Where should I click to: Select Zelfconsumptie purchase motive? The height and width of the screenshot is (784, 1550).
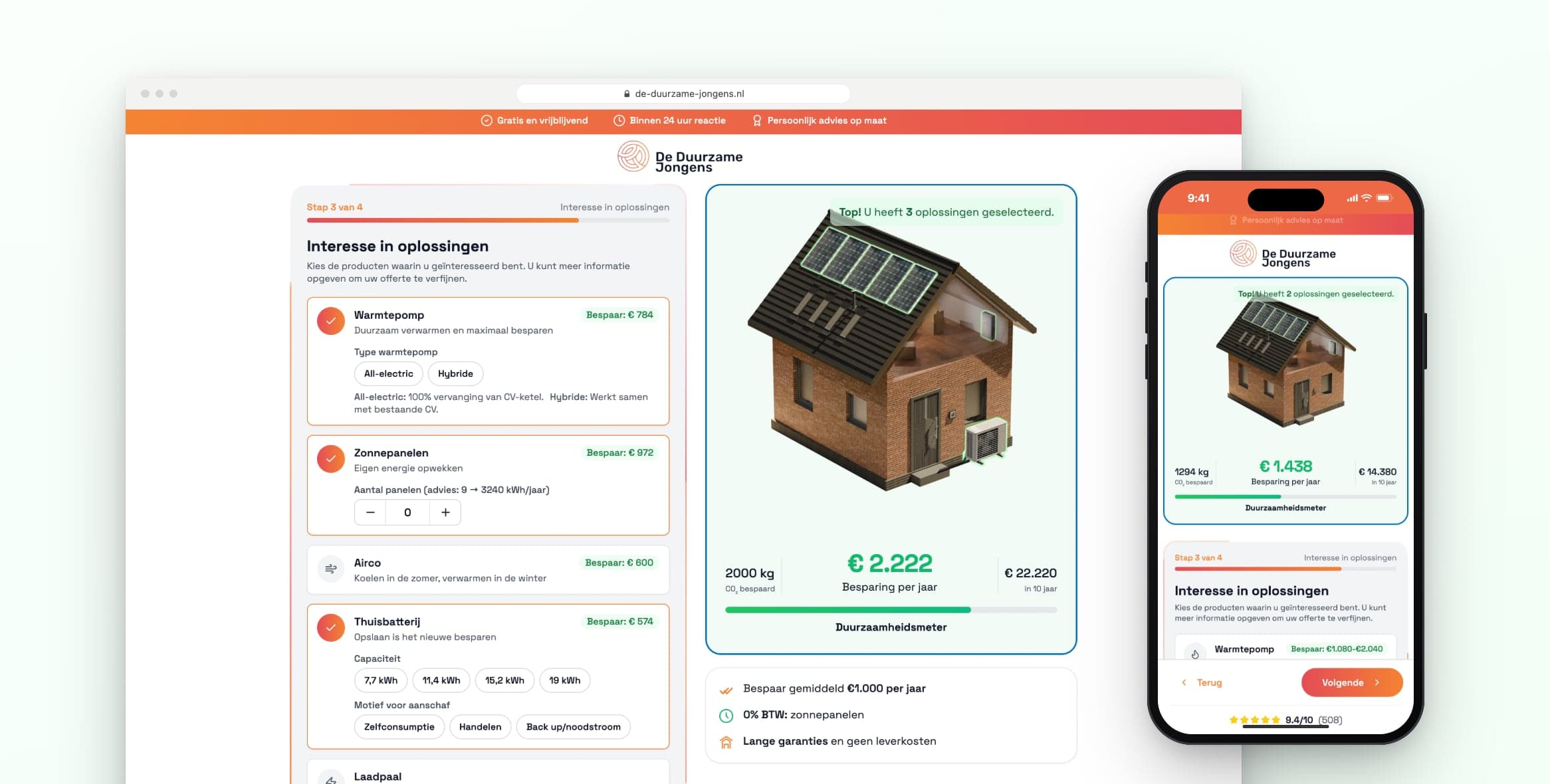tap(399, 727)
